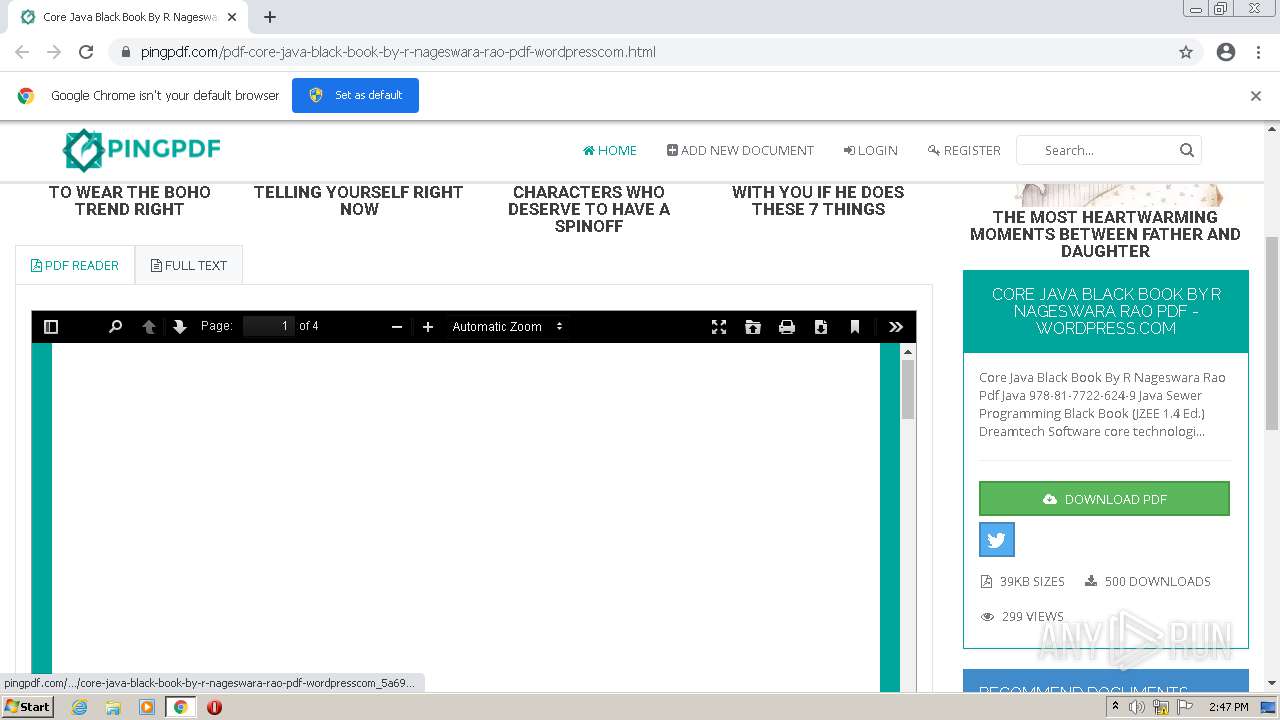This screenshot has height=720, width=1280.
Task: Open Internet Explorer from taskbar
Action: (79, 707)
